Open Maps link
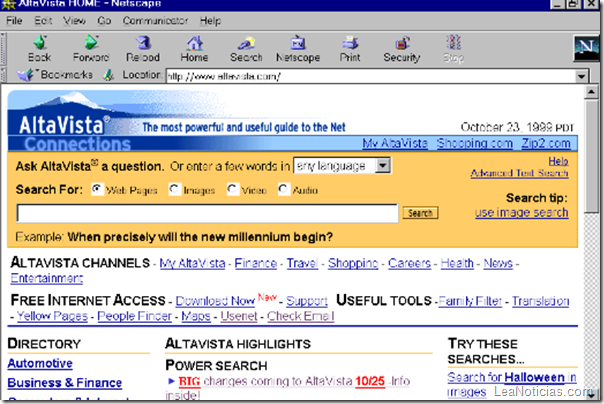 pyautogui.click(x=196, y=316)
